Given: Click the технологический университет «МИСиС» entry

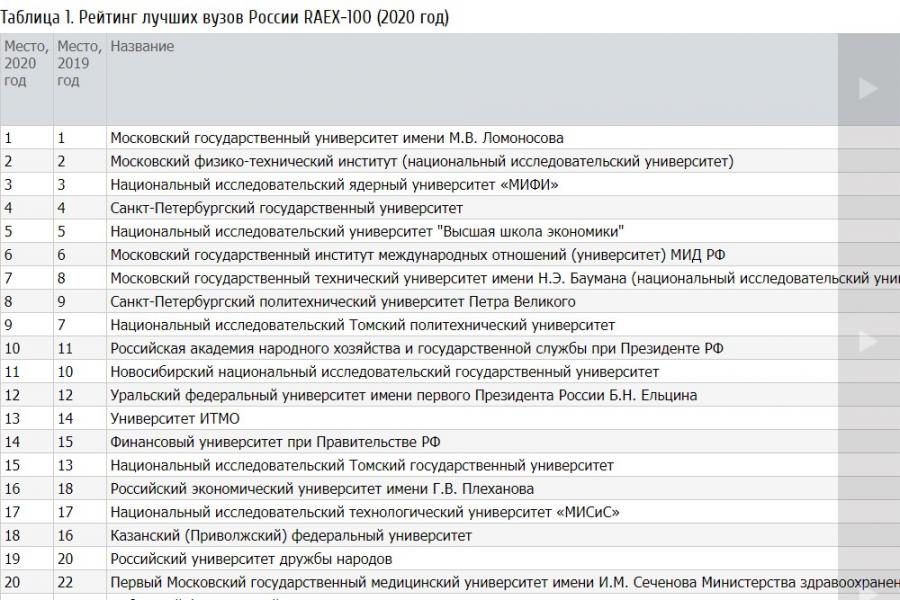Looking at the screenshot, I should (x=364, y=512).
